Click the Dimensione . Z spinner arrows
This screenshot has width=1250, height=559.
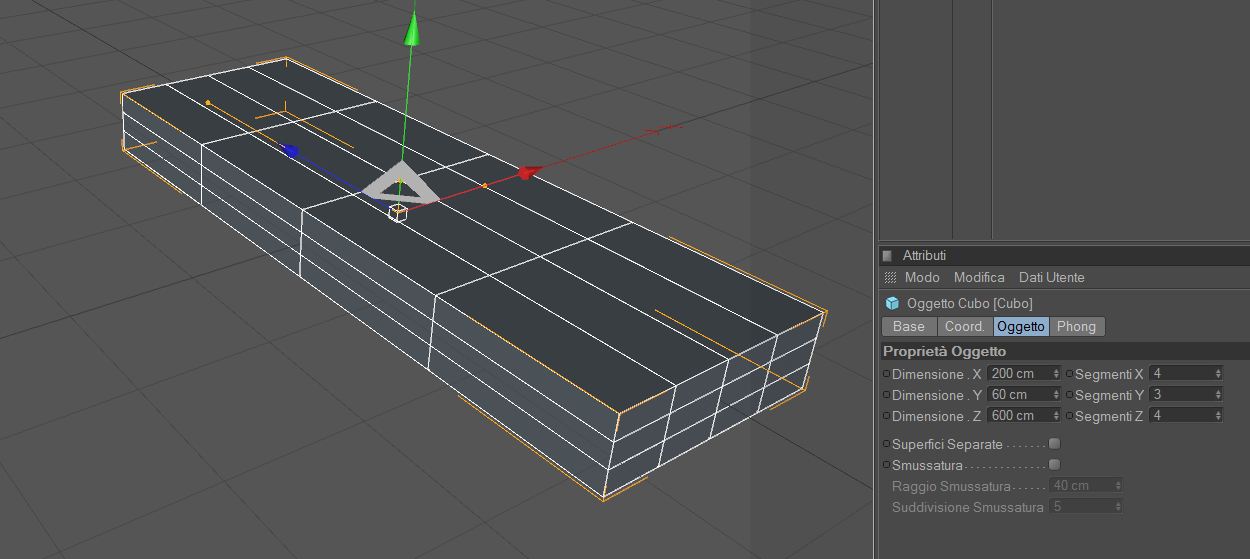1056,415
